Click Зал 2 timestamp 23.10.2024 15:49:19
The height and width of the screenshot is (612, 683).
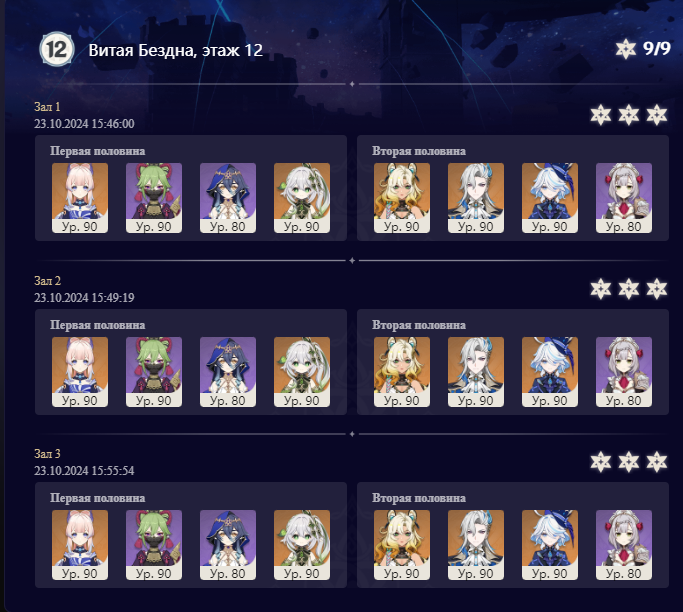(84, 298)
